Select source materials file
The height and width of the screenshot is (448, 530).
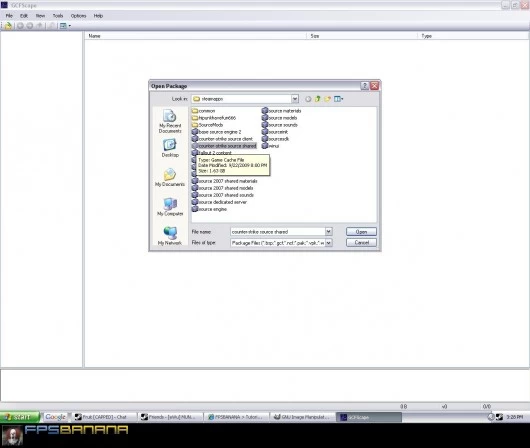point(282,111)
